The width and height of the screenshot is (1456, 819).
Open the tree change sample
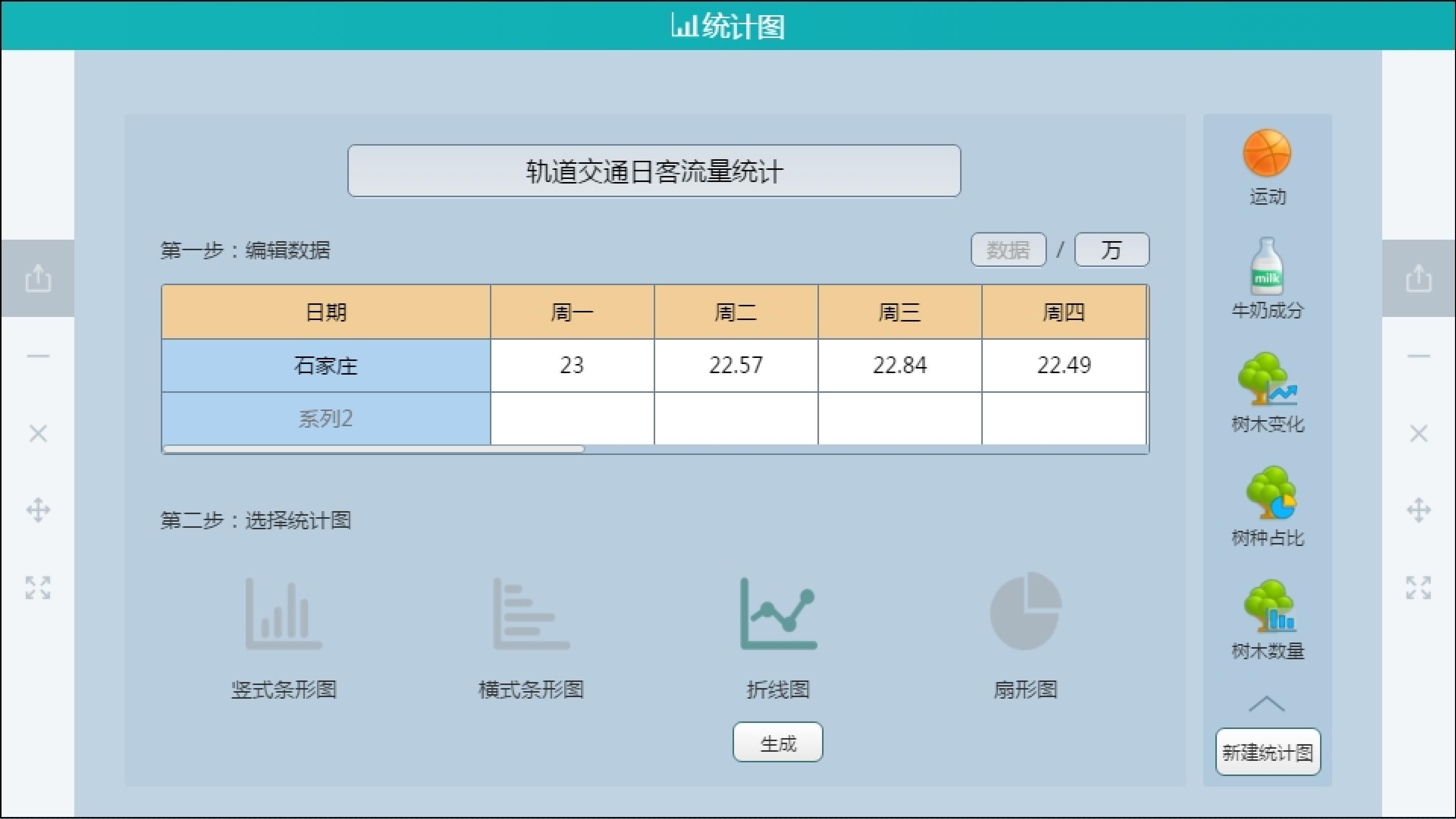point(1266,380)
